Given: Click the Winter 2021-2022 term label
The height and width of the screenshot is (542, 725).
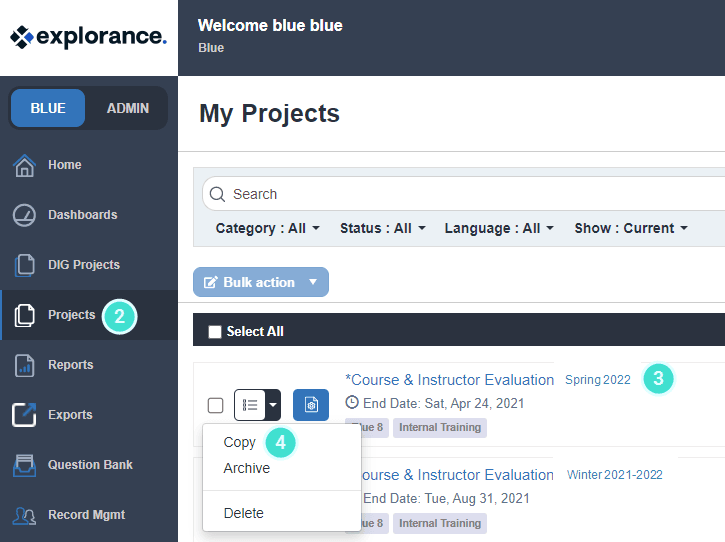Looking at the screenshot, I should (x=615, y=474).
